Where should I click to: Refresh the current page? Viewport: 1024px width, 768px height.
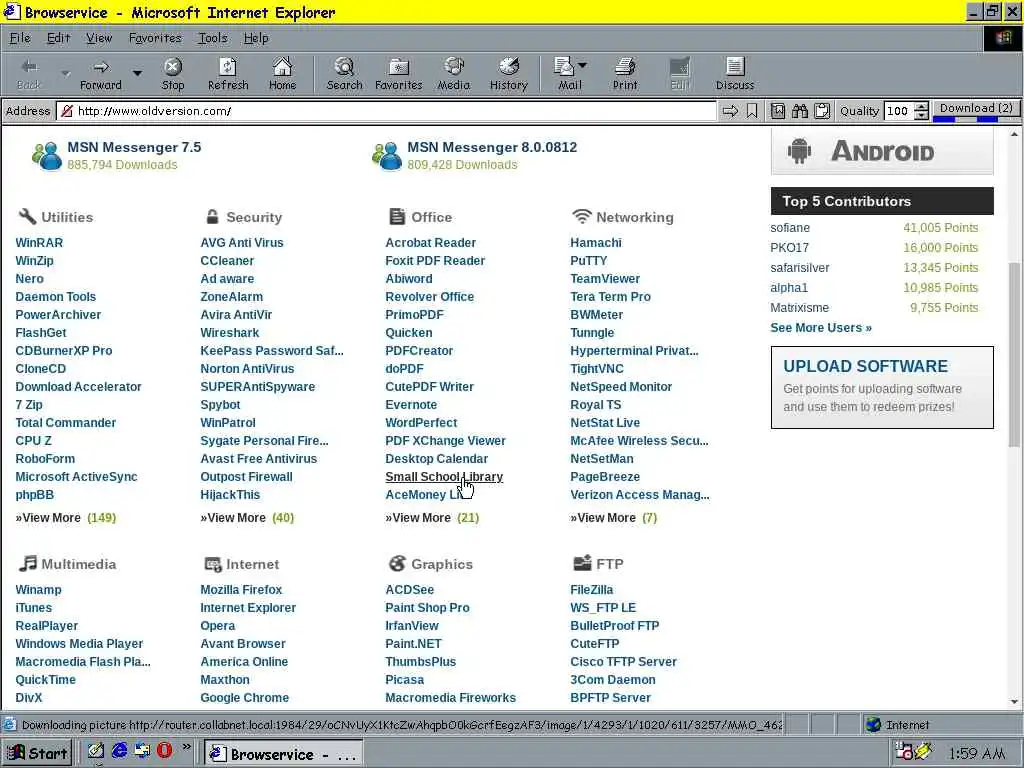pyautogui.click(x=228, y=74)
